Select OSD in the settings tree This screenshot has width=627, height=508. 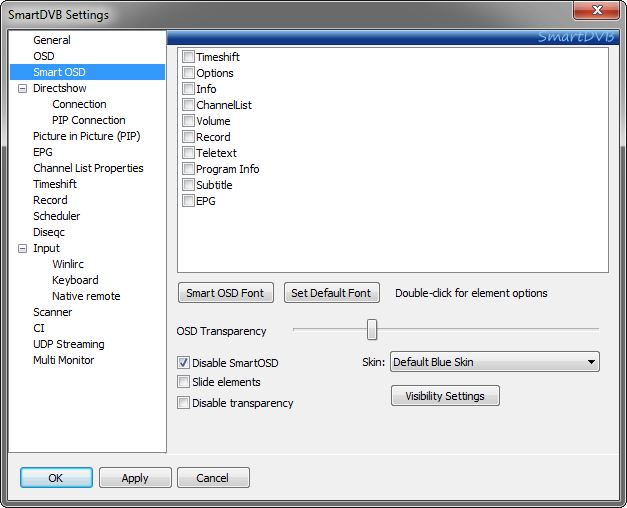[x=44, y=56]
